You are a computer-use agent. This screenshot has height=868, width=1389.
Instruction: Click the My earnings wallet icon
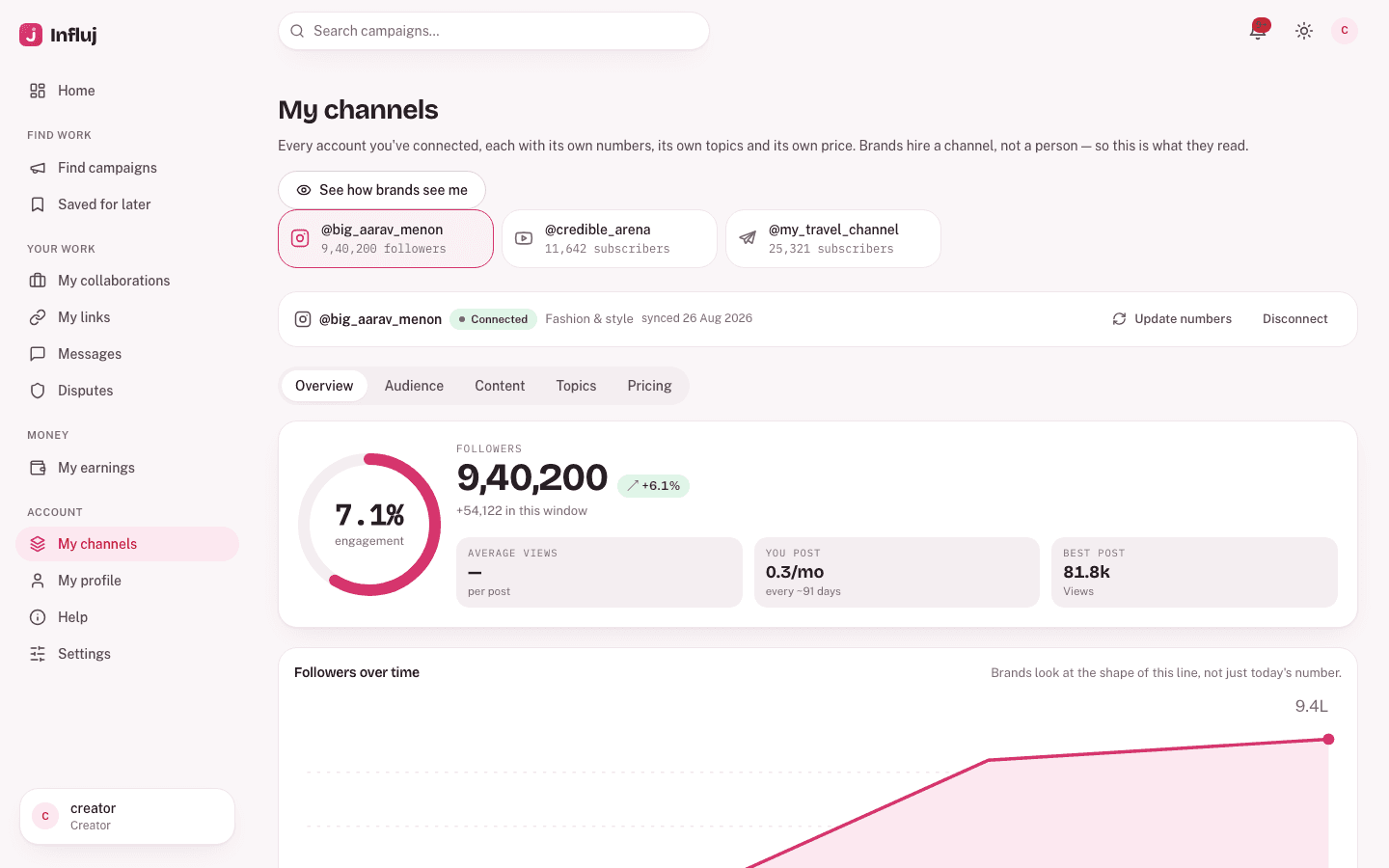(x=38, y=468)
